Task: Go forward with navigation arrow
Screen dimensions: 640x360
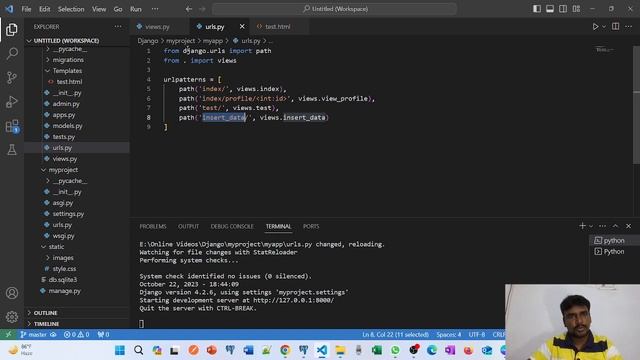Action: point(202,9)
